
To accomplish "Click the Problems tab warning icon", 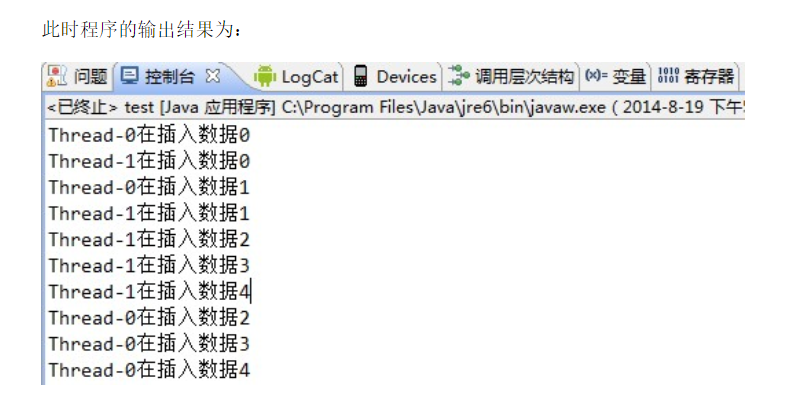I will click(x=57, y=77).
